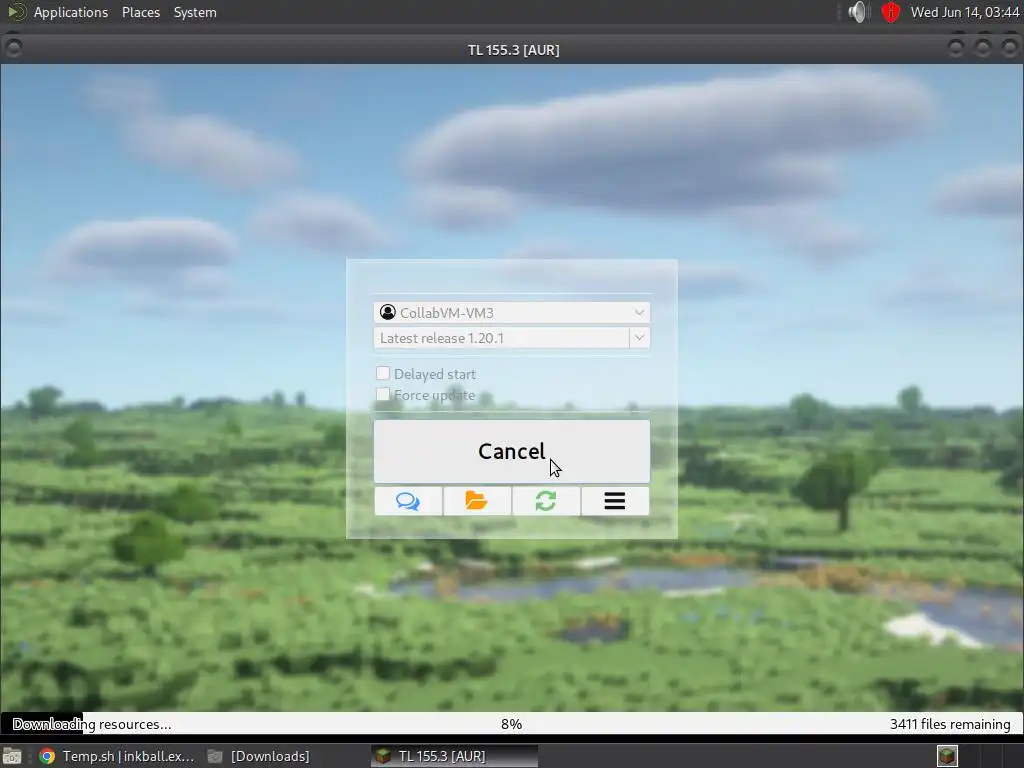Click the Latest release 1.20.1 version field
Image resolution: width=1024 pixels, height=768 pixels.
tap(502, 338)
